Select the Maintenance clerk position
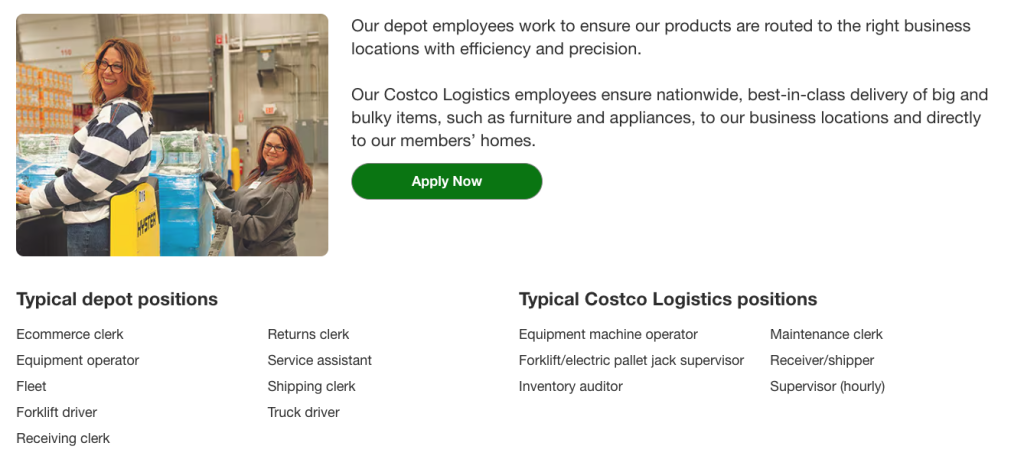 826,334
